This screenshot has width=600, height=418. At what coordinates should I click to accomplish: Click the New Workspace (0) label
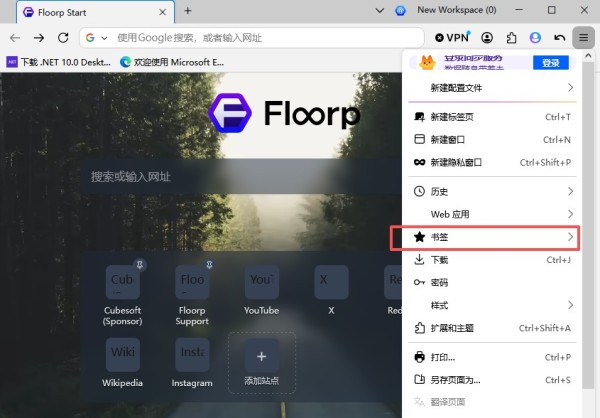pyautogui.click(x=457, y=10)
